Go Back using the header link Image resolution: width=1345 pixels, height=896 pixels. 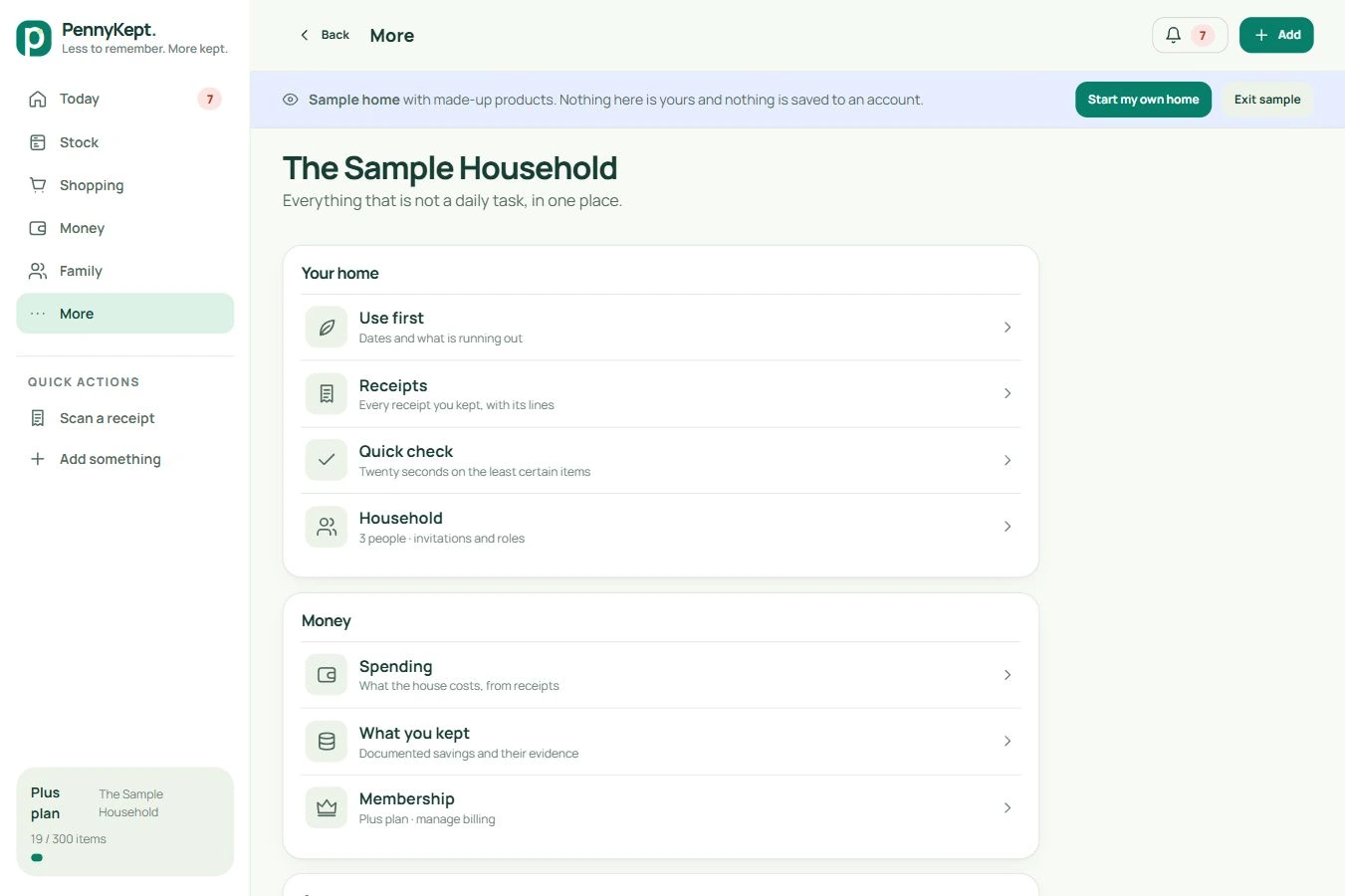pos(325,35)
